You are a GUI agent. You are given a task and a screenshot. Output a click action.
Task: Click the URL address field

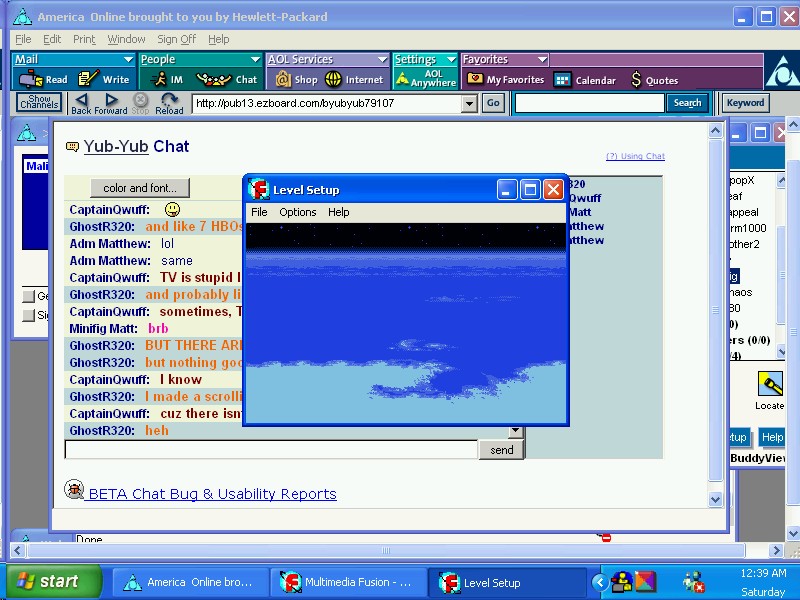(x=327, y=104)
